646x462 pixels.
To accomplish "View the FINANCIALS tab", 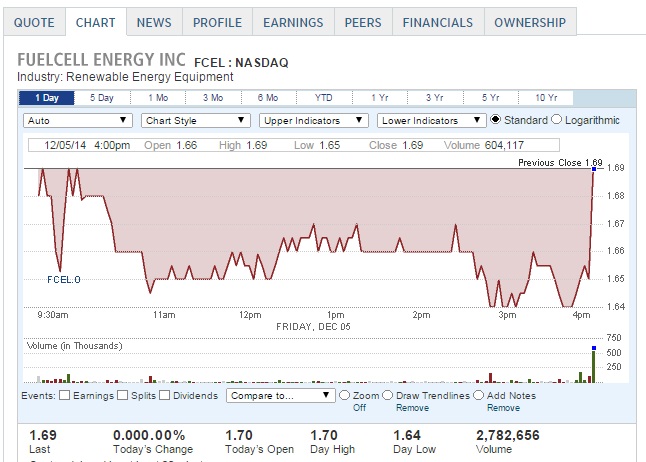I will tap(438, 22).
